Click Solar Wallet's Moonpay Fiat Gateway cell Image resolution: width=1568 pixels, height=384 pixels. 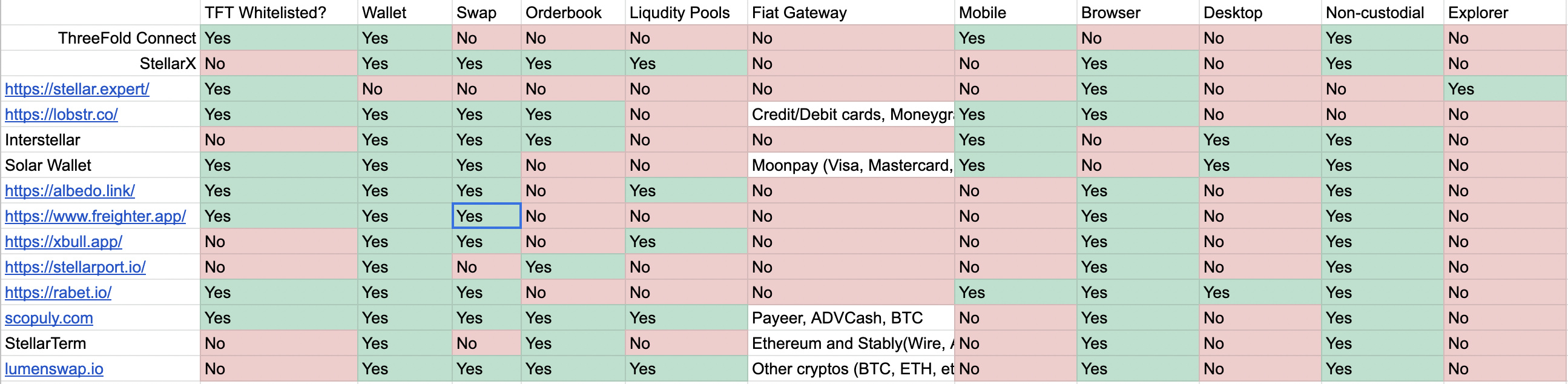pos(851,165)
